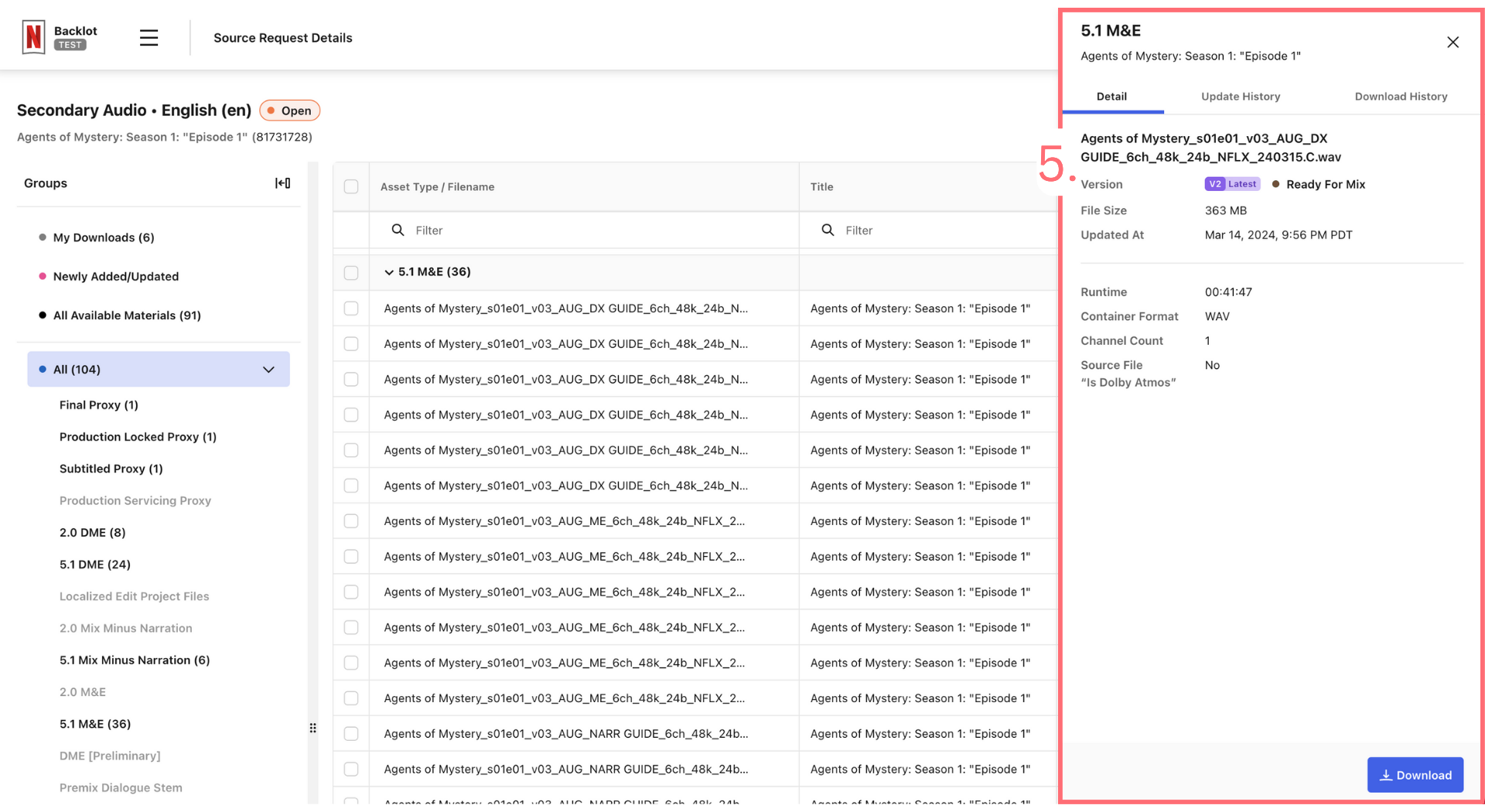The height and width of the screenshot is (812, 1485).
Task: Collapse the All (104) group dropdown
Action: [x=268, y=370]
